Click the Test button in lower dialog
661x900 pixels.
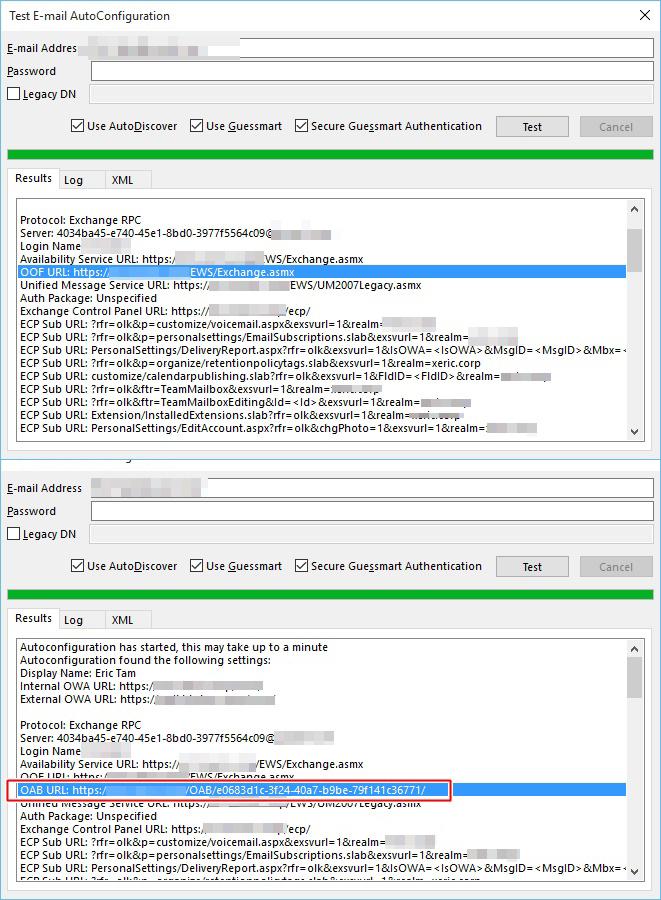tap(532, 567)
